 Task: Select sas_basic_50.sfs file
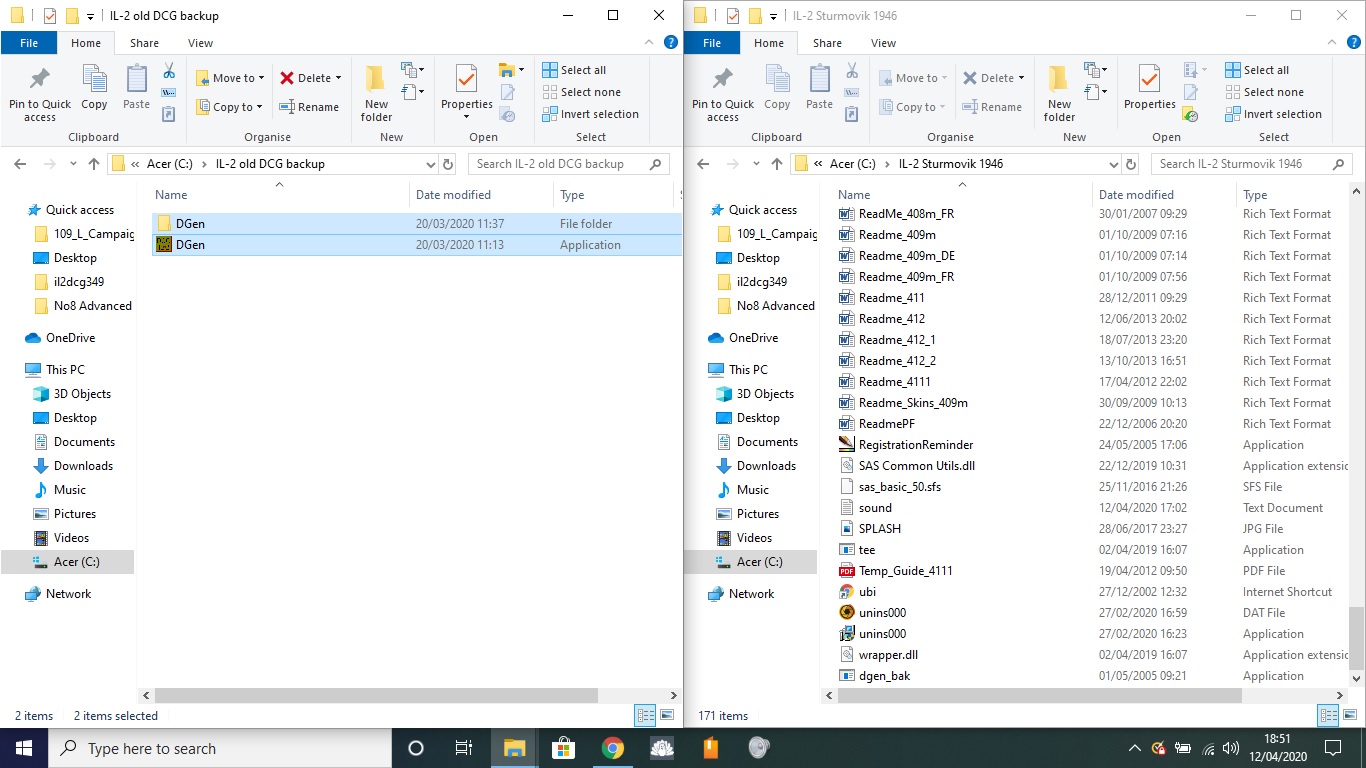point(899,487)
